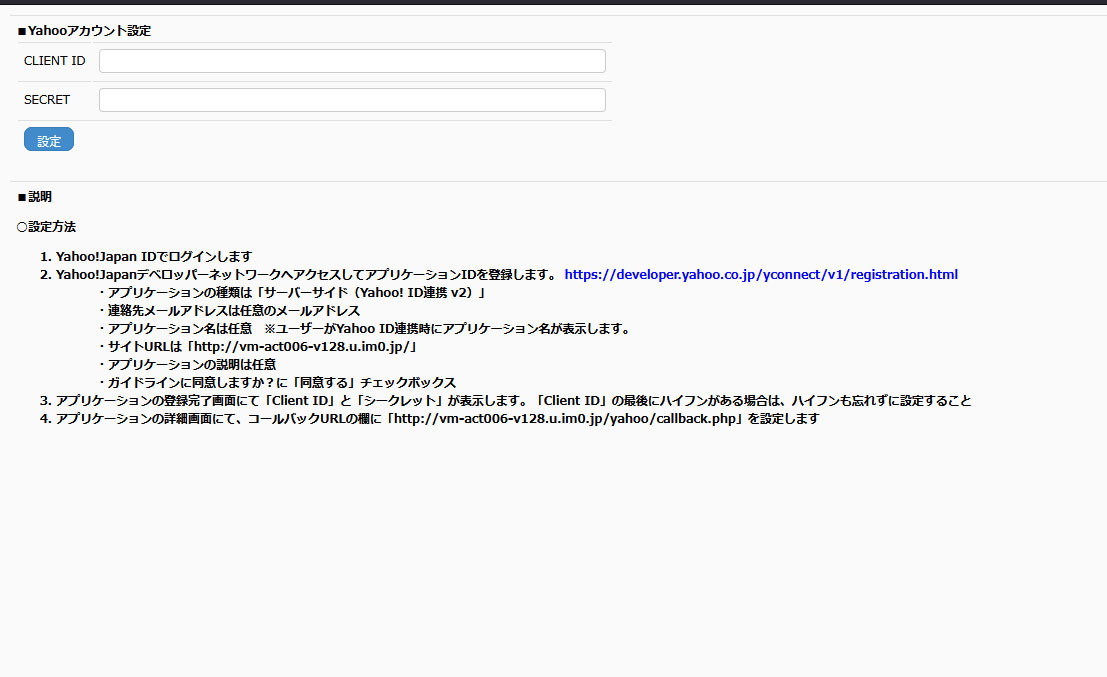Click the アプリケーションの種類 bullet line

(292, 293)
